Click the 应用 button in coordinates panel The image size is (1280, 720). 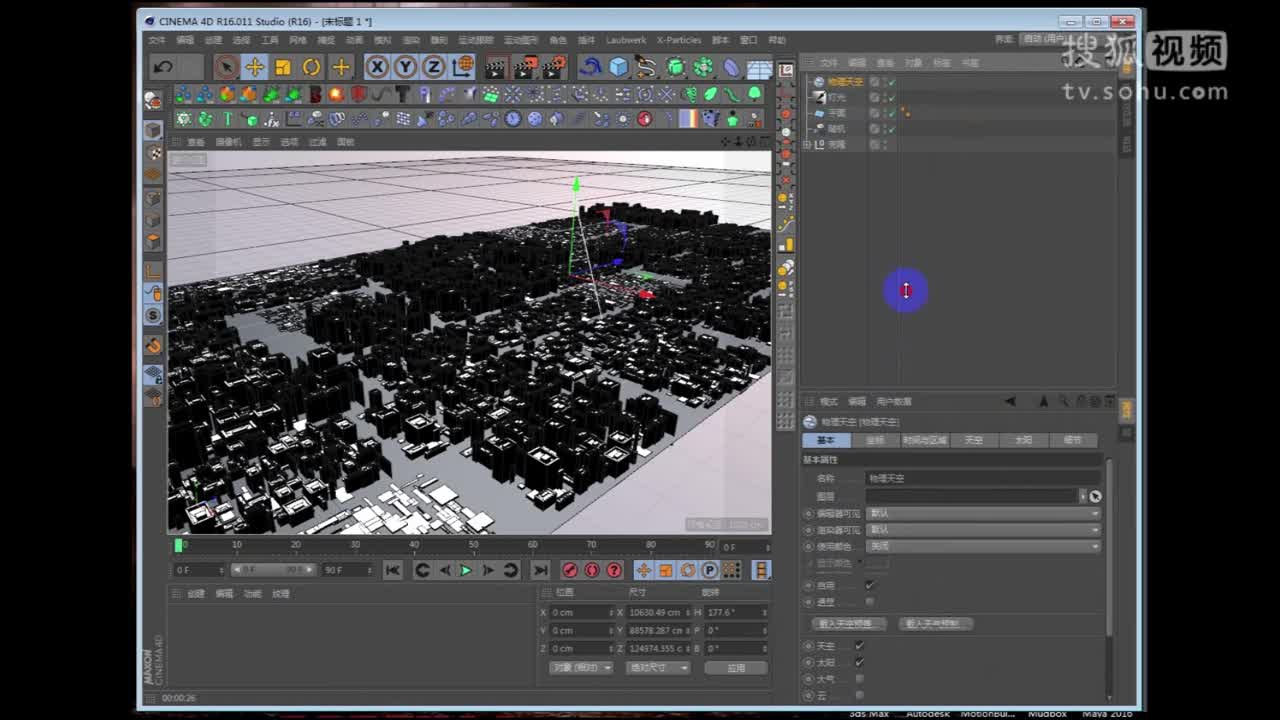coord(736,667)
